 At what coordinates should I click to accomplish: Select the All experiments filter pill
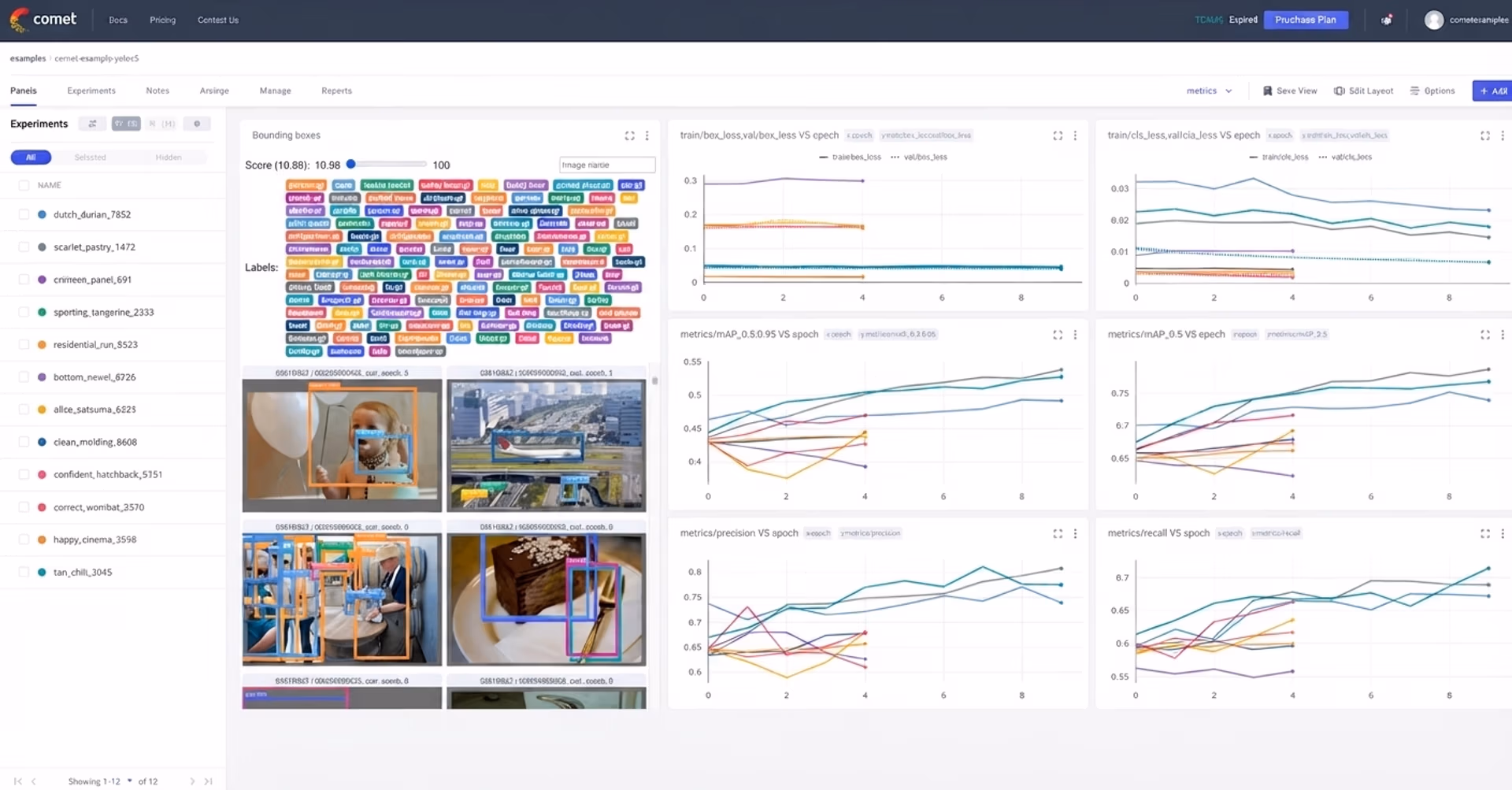(x=31, y=158)
